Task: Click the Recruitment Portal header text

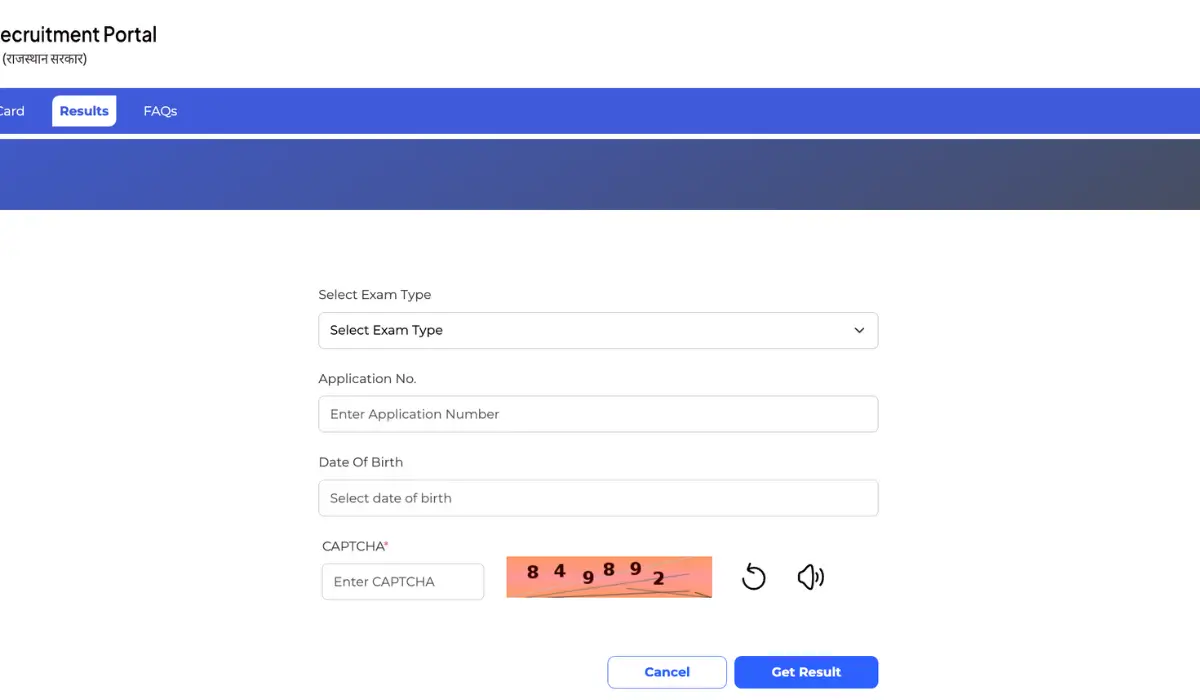Action: point(78,34)
